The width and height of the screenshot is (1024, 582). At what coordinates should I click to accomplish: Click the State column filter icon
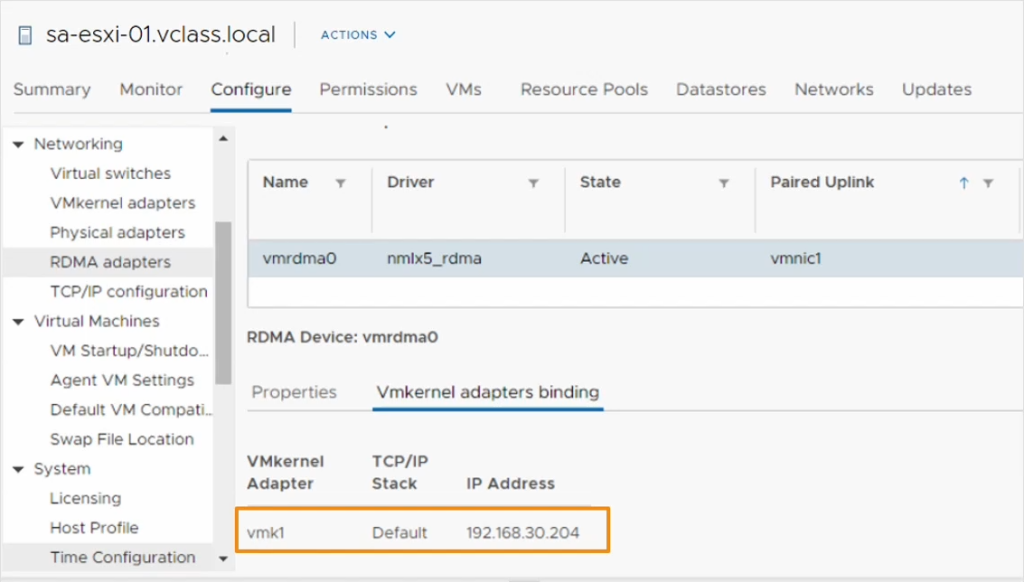(724, 183)
